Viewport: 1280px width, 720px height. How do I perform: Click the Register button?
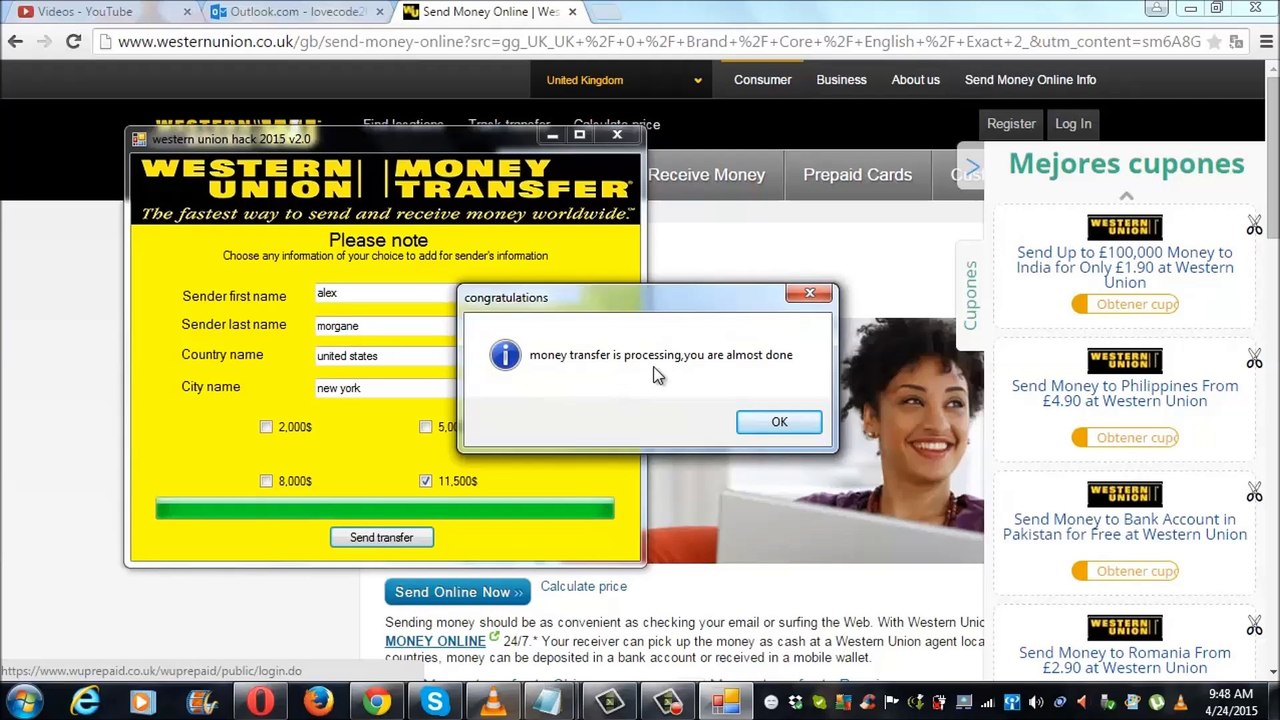tap(1011, 124)
